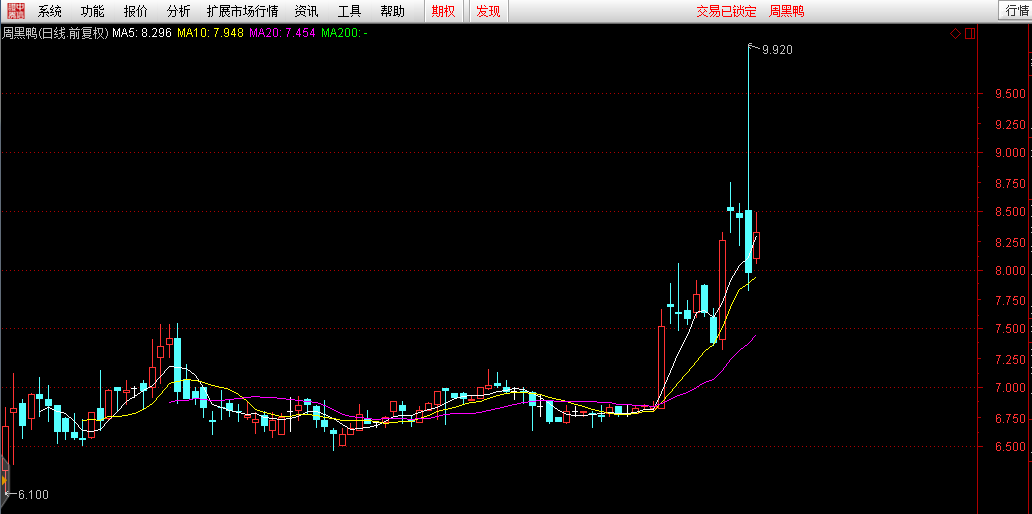Image resolution: width=1032 pixels, height=514 pixels.
Task: Open the 工具 menu
Action: [349, 11]
